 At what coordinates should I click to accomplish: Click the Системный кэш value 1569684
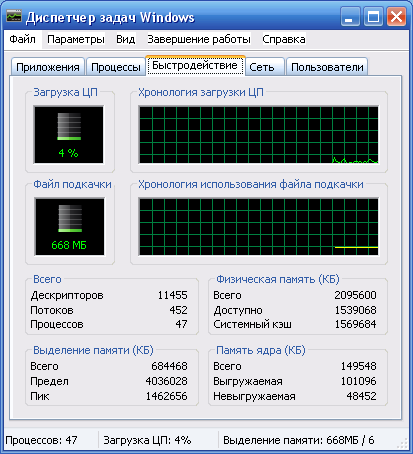coord(355,324)
